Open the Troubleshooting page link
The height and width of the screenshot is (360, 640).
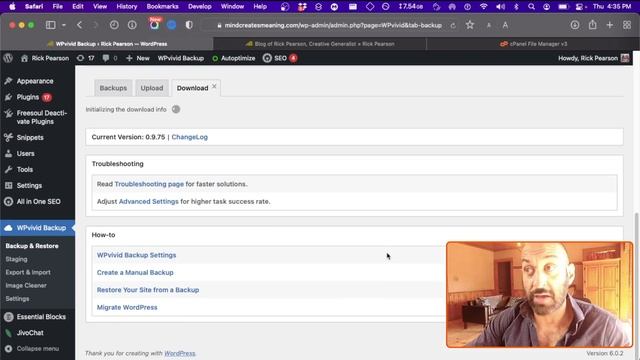click(x=149, y=184)
